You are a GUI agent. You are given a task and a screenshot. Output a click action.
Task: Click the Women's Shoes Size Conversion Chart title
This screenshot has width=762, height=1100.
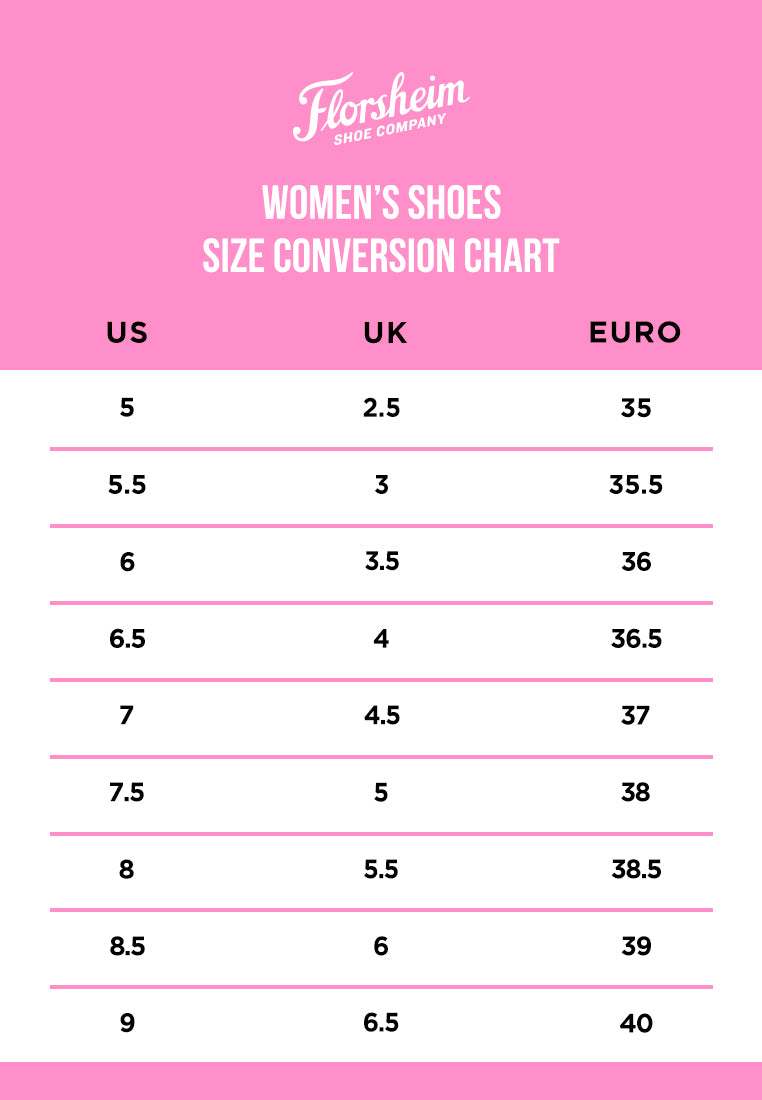pos(381,230)
